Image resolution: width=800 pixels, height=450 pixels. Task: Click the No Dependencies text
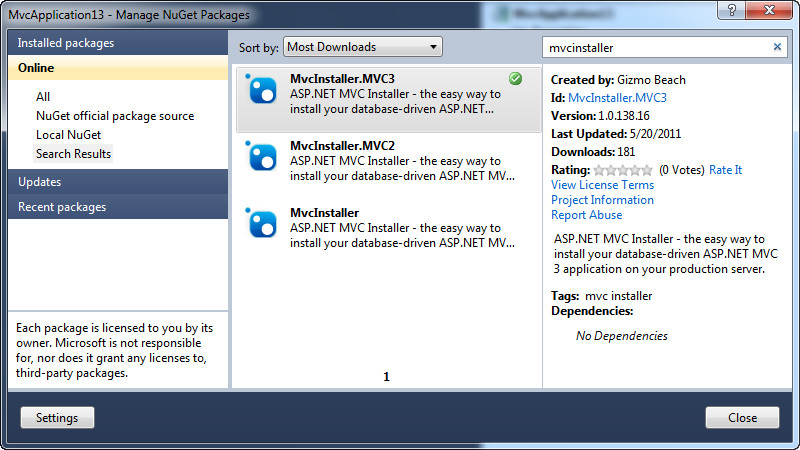pos(621,336)
